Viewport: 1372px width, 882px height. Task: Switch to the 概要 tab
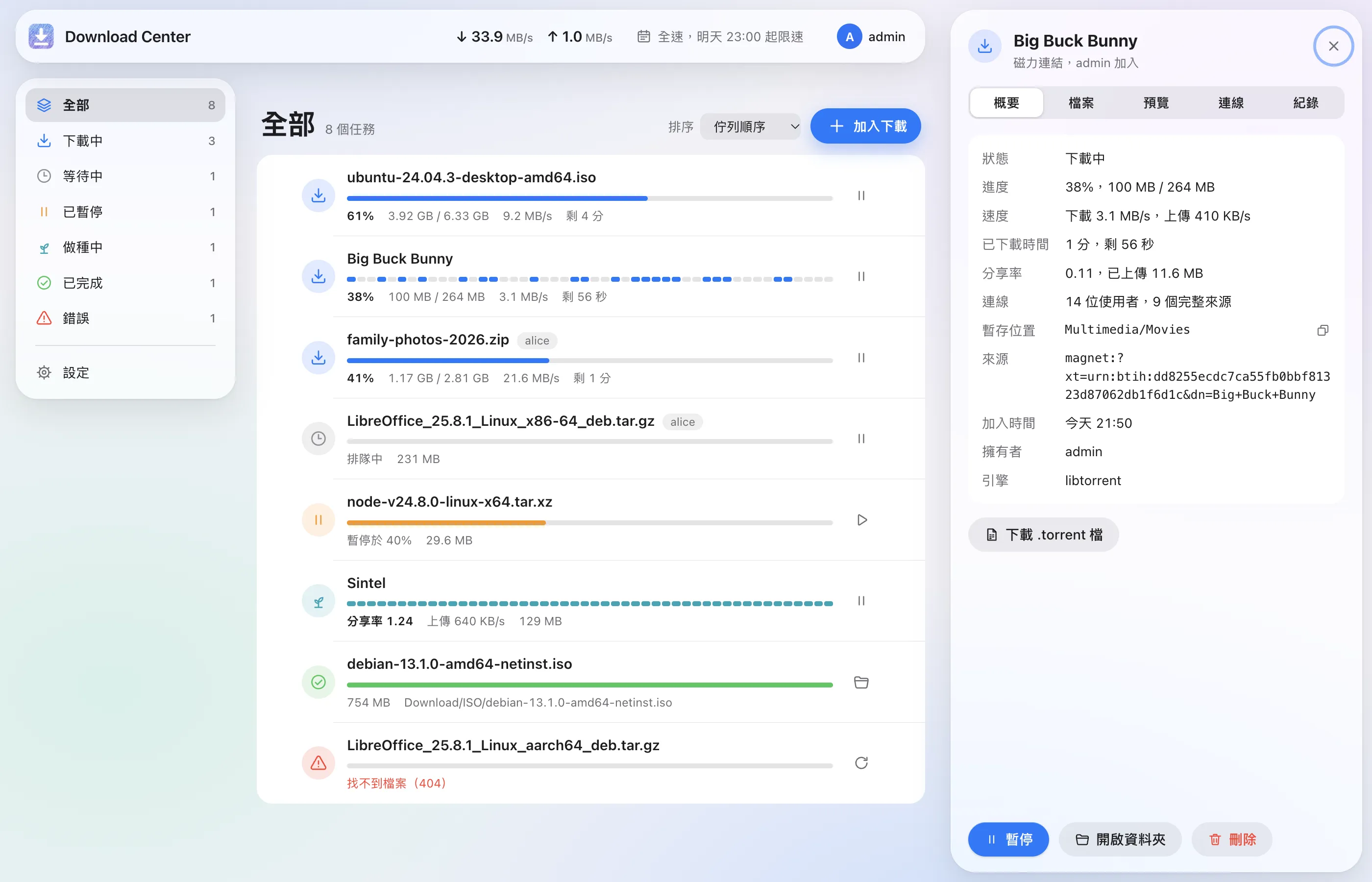[x=1006, y=103]
